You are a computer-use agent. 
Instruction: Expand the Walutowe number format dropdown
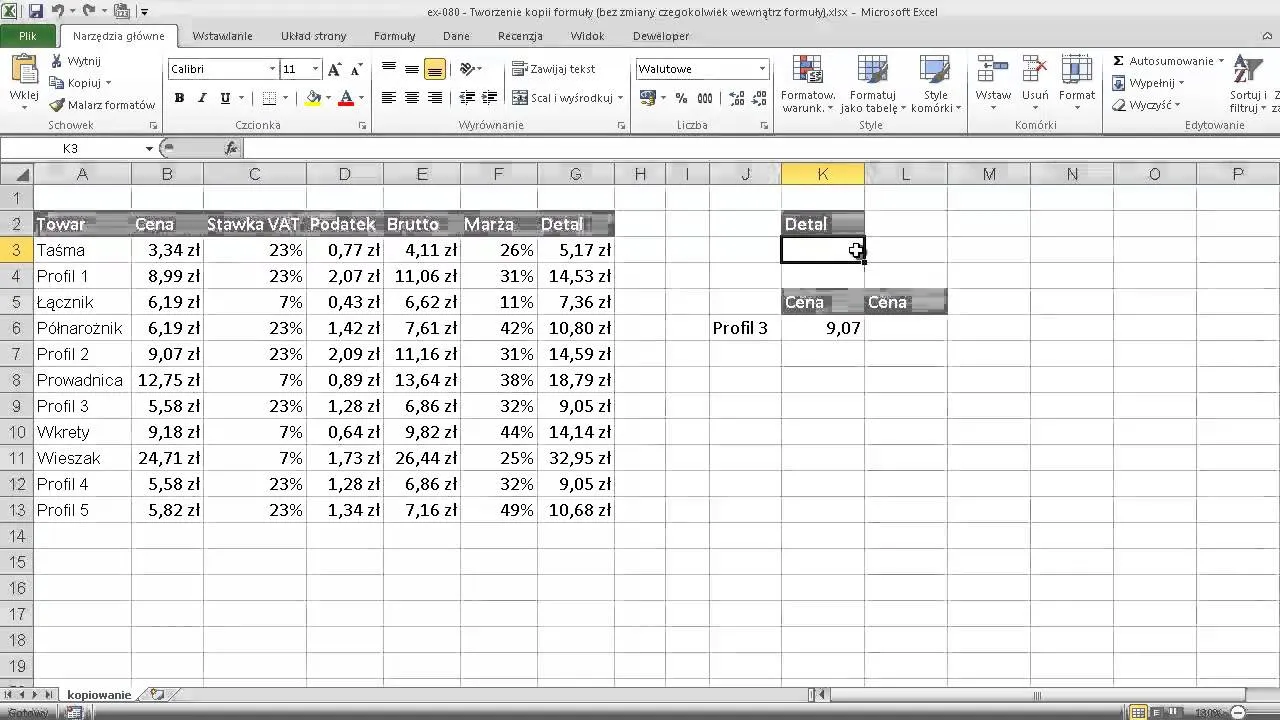[762, 69]
